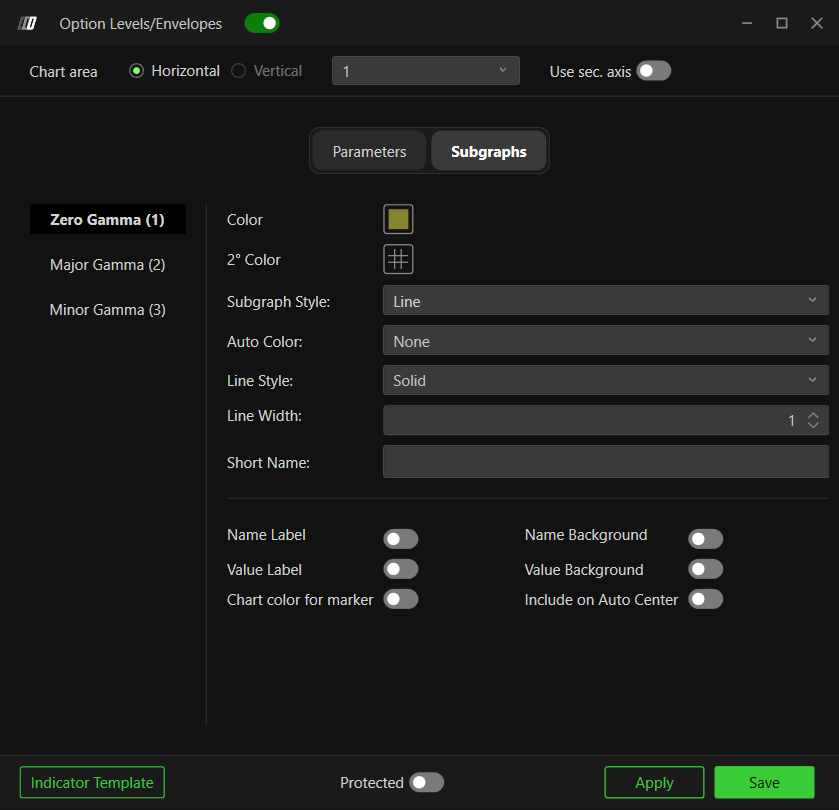Screen dimensions: 839x810
Task: Open the 2° Color grid swatch
Action: click(x=398, y=259)
